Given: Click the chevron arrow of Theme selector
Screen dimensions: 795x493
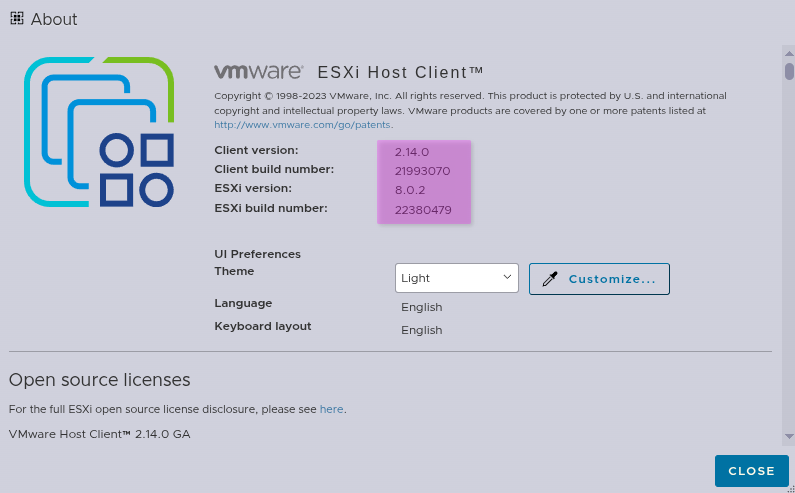Looking at the screenshot, I should [x=507, y=278].
